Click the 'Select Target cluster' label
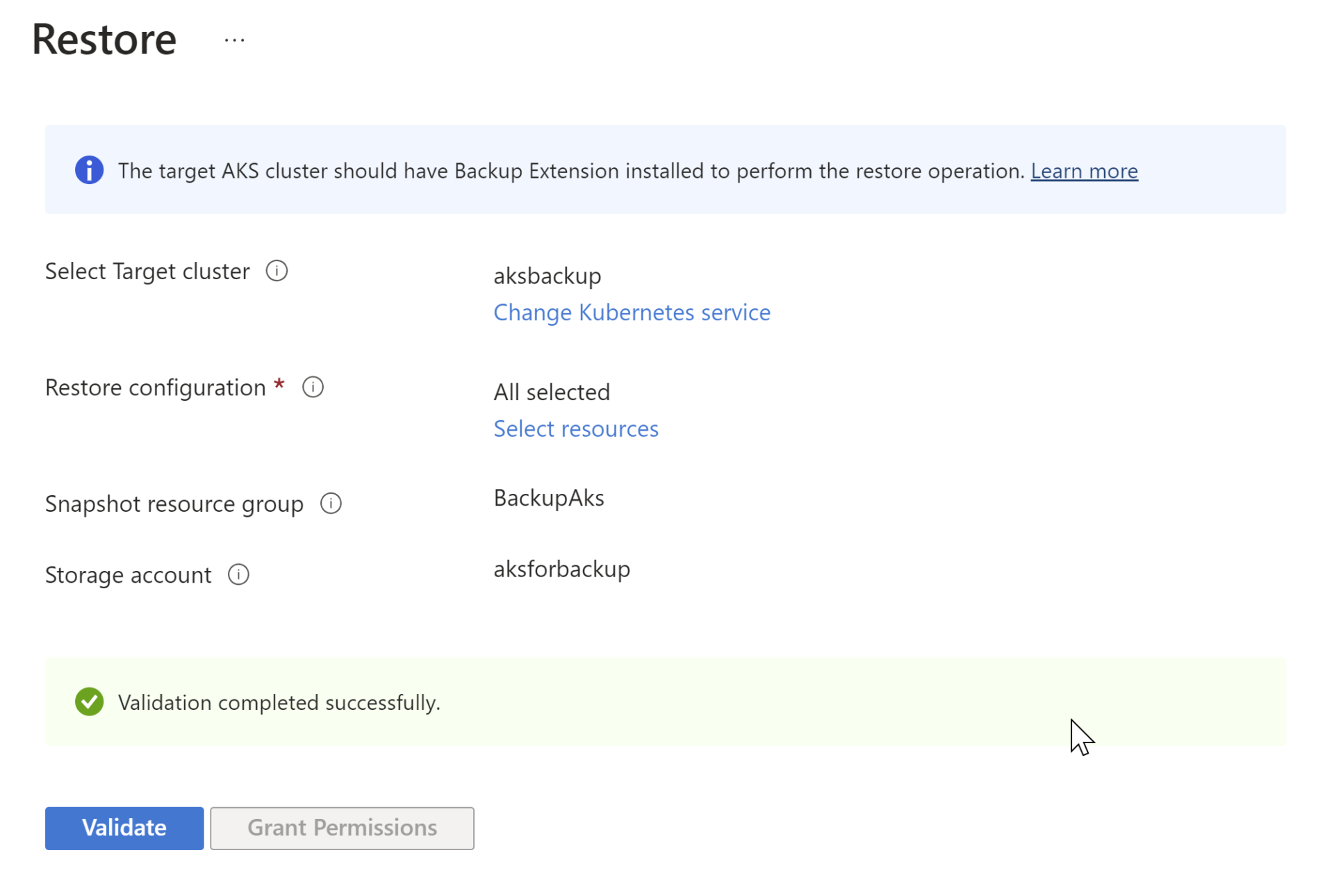 (x=147, y=271)
